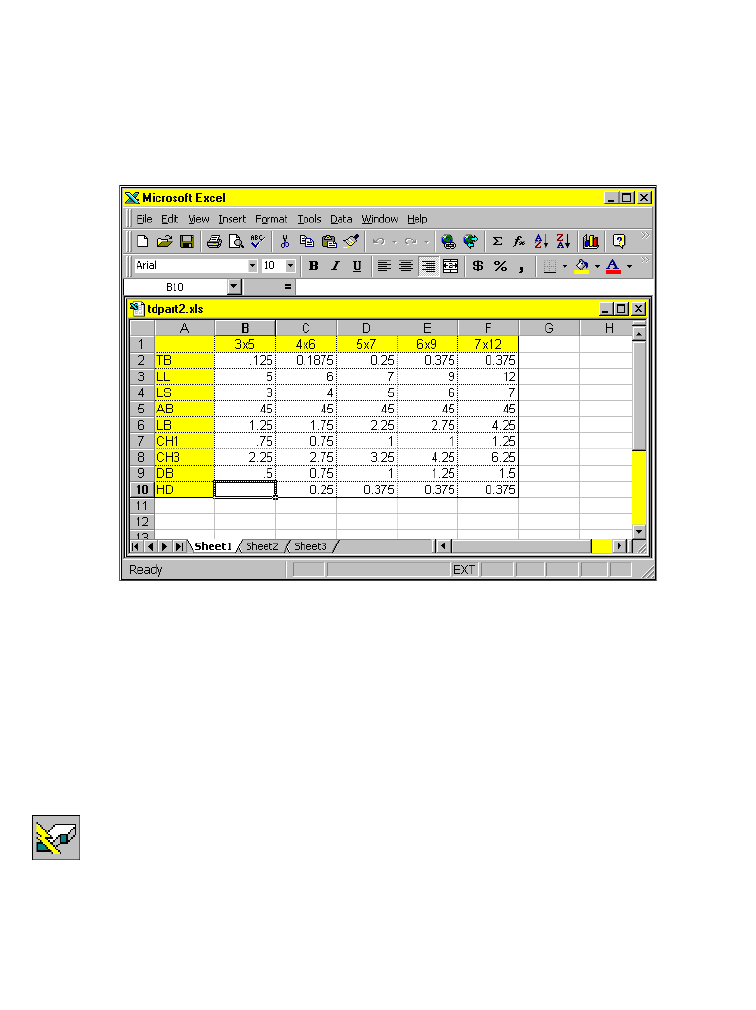
Task: Open the File menu
Action: click(144, 219)
